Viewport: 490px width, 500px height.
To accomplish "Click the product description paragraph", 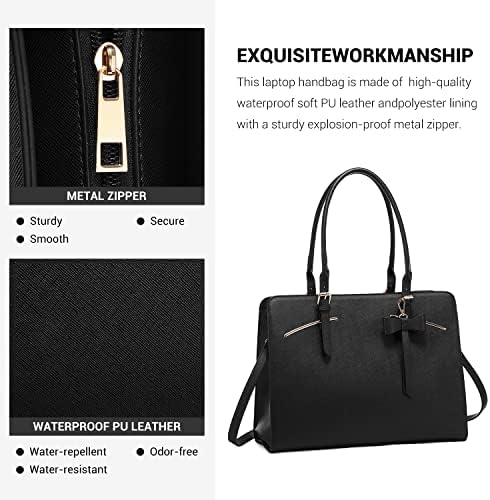I will [357, 103].
